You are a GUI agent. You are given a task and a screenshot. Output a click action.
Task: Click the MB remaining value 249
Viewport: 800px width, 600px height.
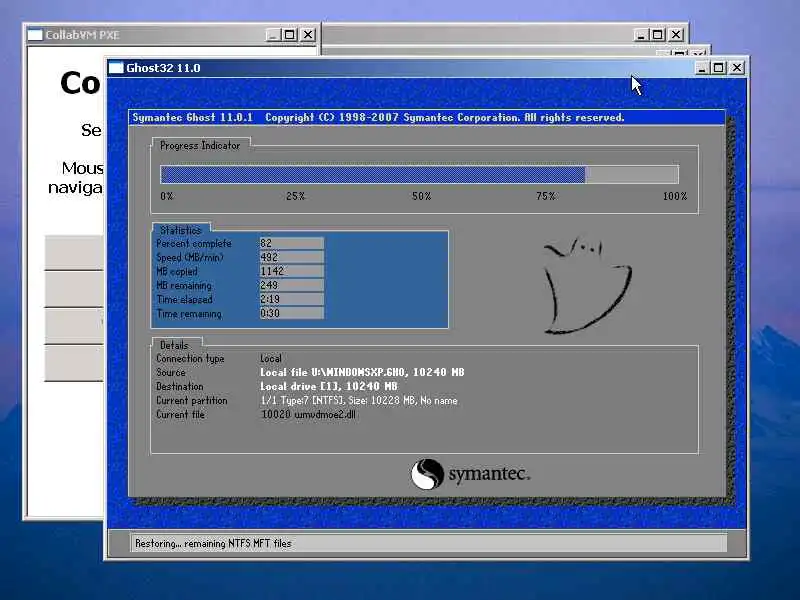[291, 285]
